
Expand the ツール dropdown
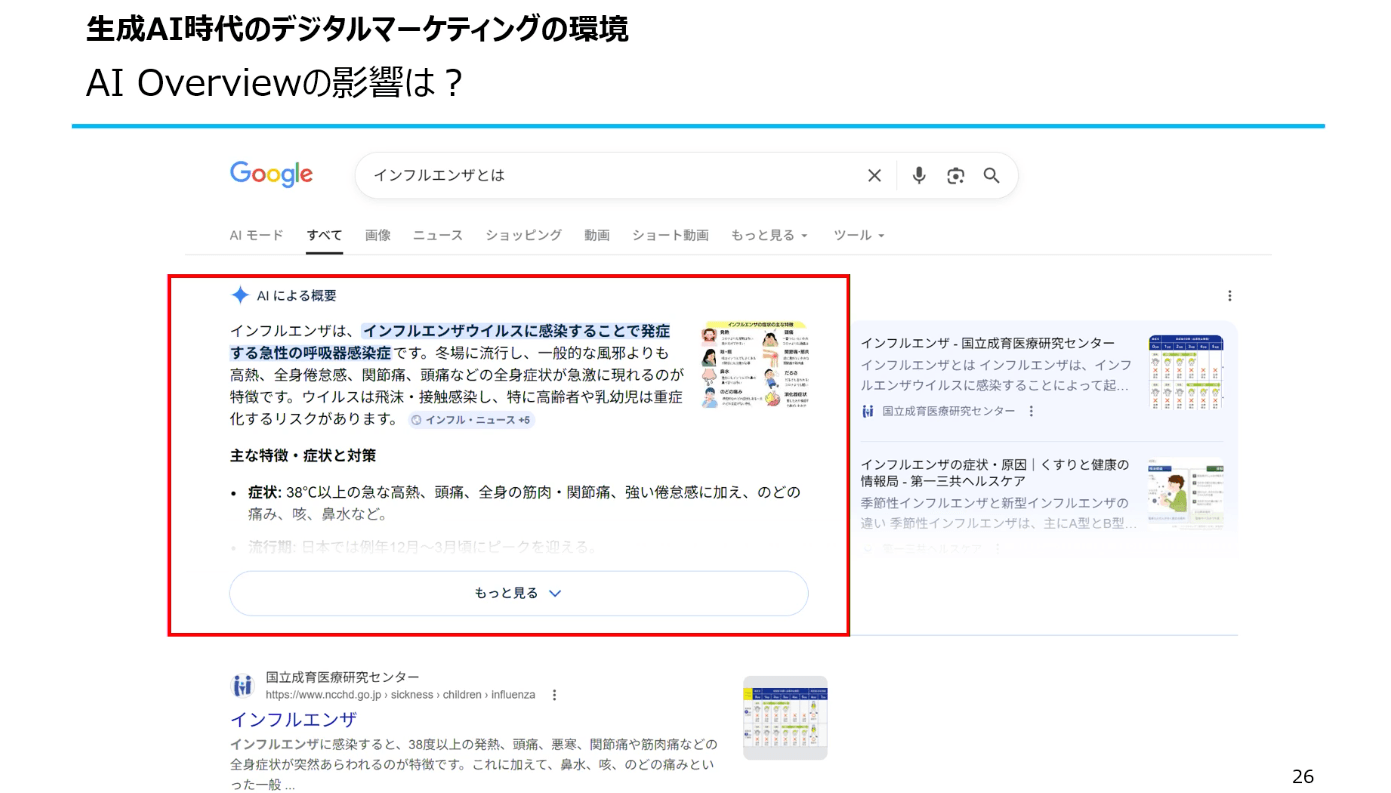pyautogui.click(x=859, y=235)
